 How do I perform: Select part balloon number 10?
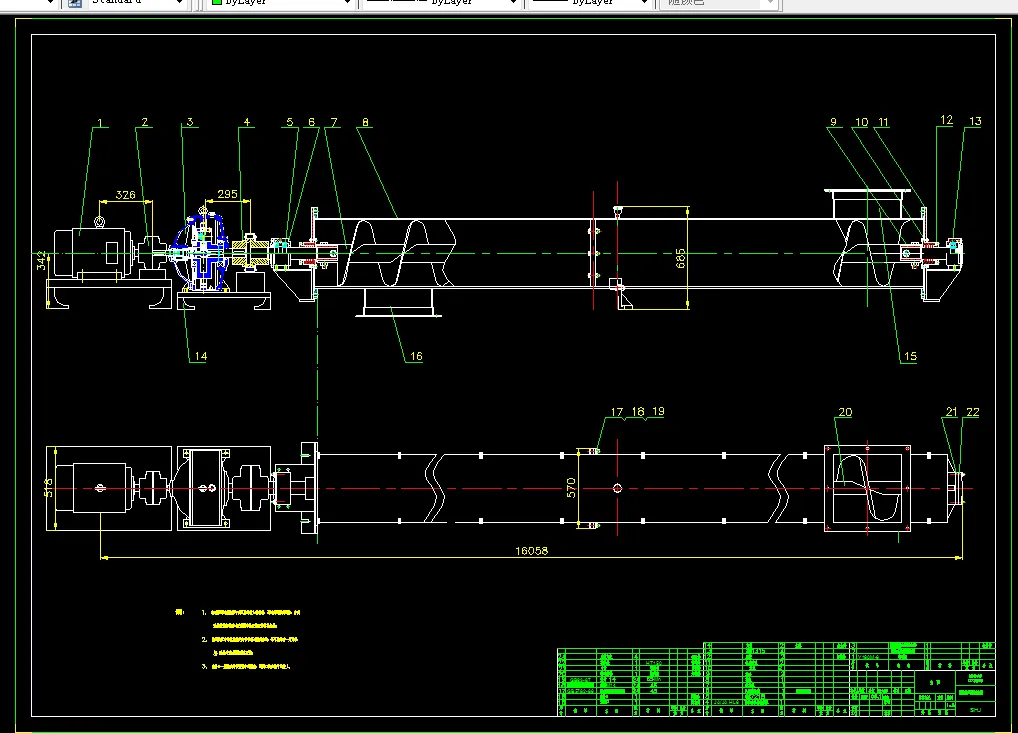862,122
